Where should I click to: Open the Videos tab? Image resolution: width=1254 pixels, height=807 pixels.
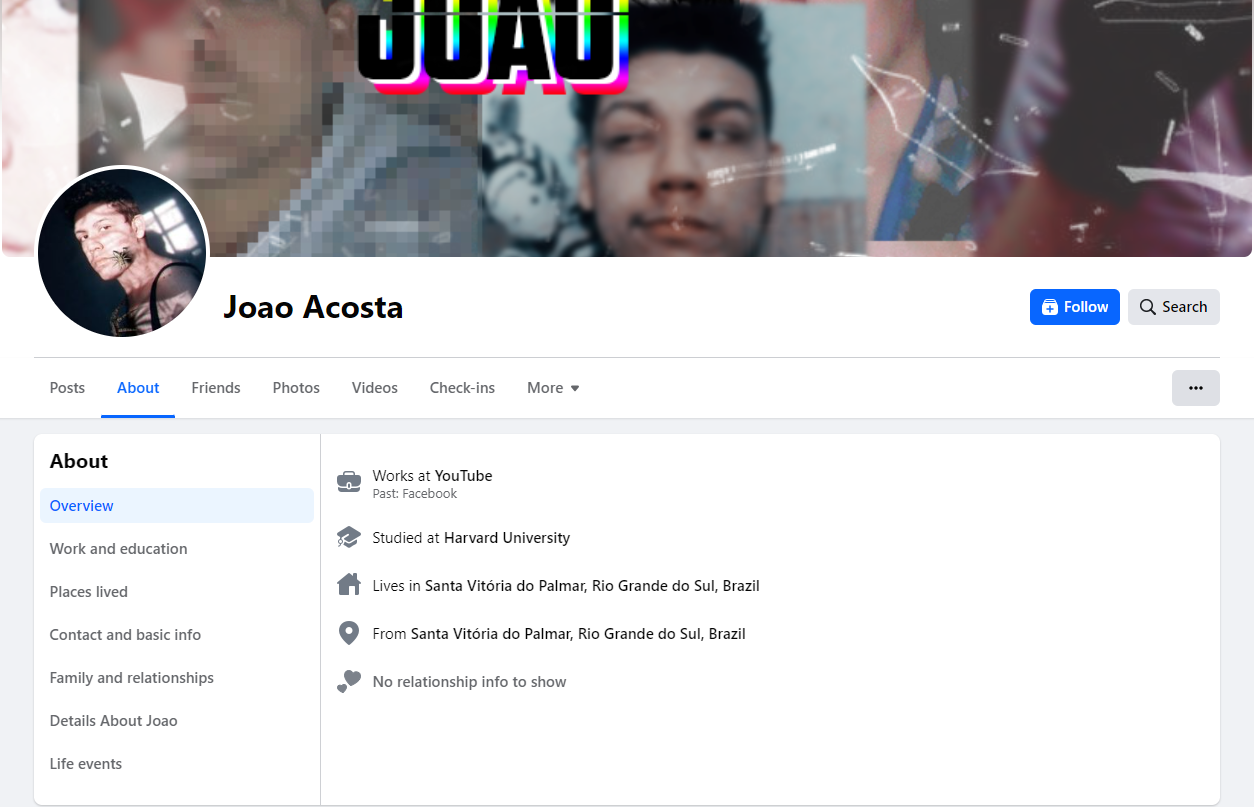(375, 388)
